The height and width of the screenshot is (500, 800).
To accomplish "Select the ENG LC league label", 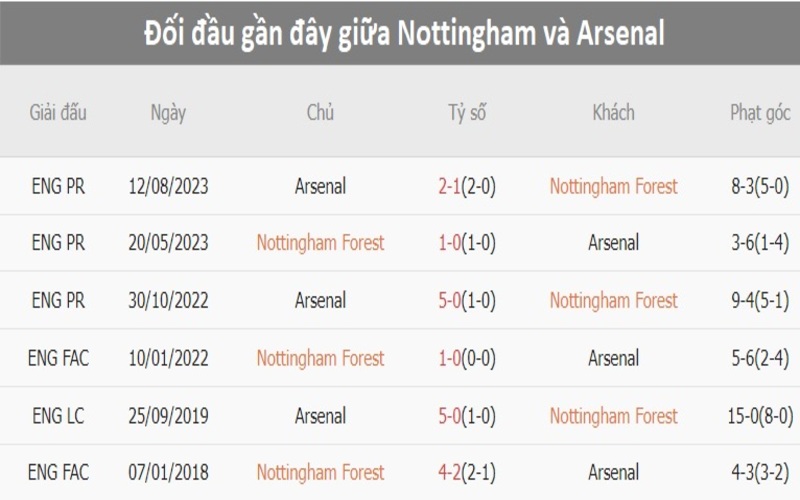I will pyautogui.click(x=59, y=415).
